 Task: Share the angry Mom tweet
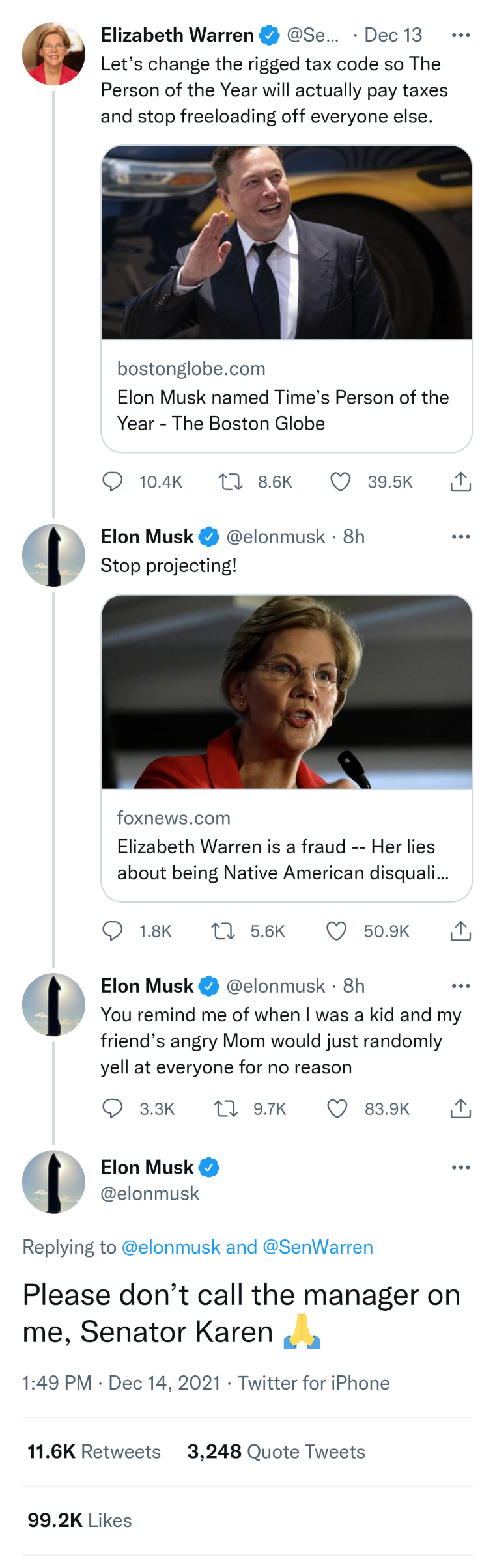(460, 1108)
